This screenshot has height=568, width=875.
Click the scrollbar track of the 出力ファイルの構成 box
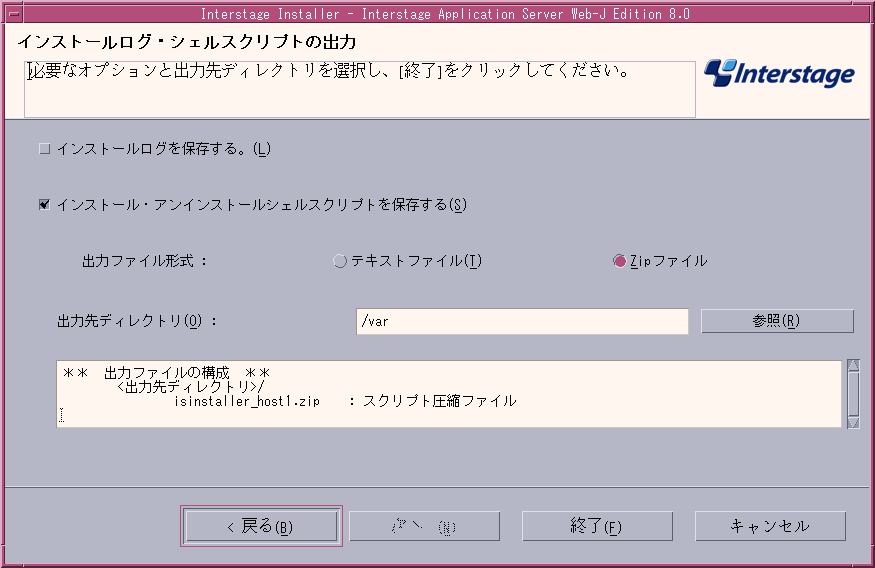click(853, 394)
